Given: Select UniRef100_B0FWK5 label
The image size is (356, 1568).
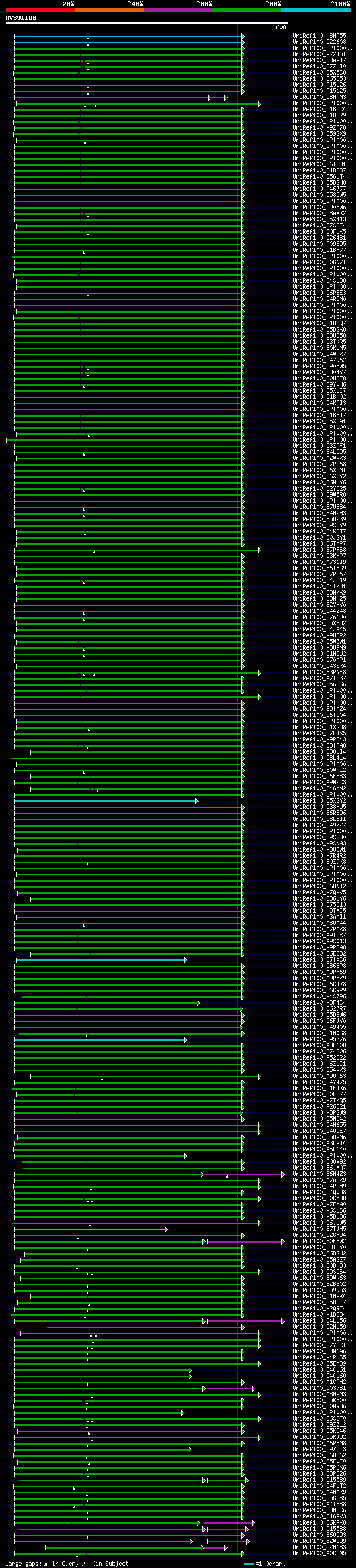Looking at the screenshot, I should 319,232.
